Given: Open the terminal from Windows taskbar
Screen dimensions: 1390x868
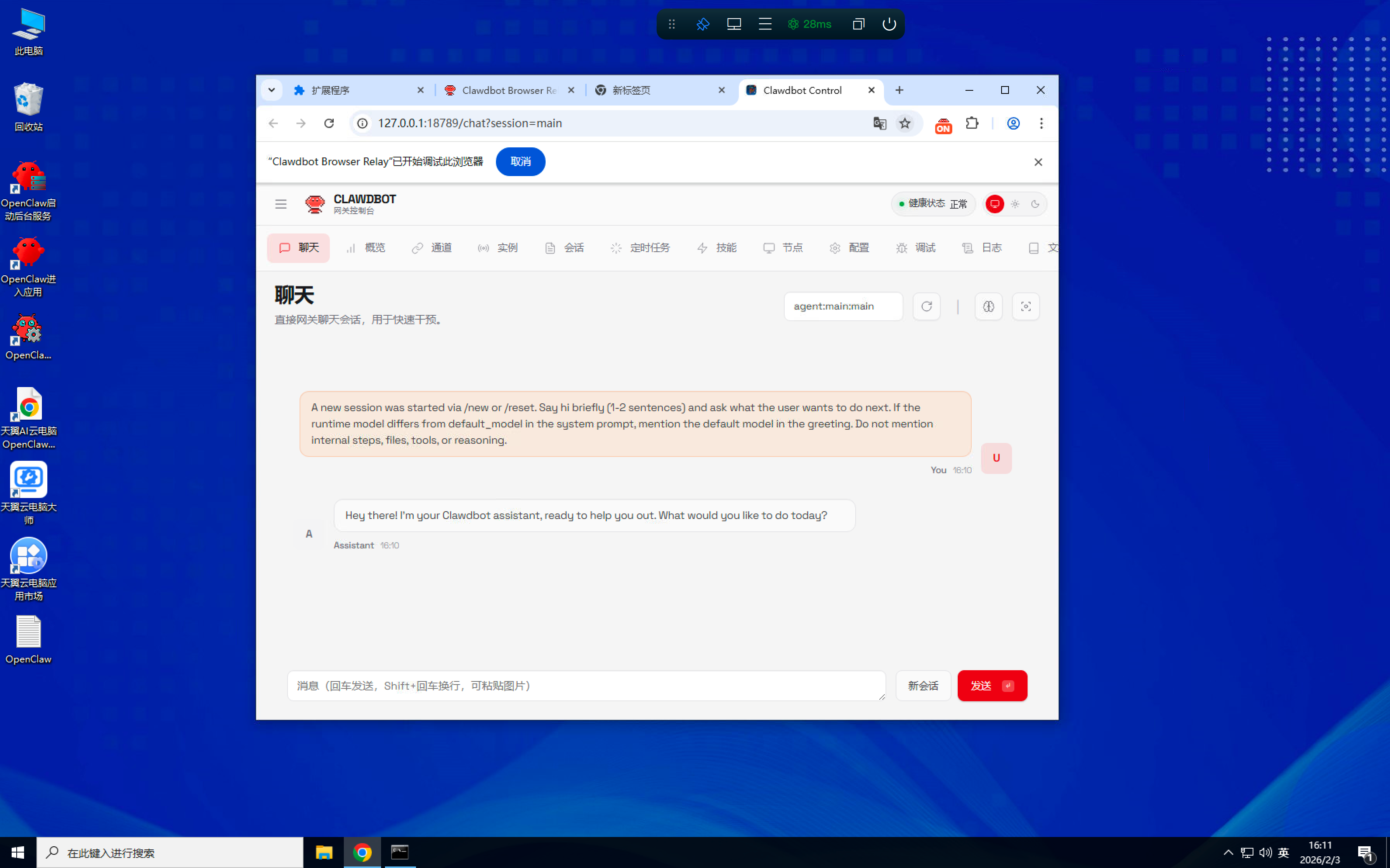Looking at the screenshot, I should click(x=400, y=852).
